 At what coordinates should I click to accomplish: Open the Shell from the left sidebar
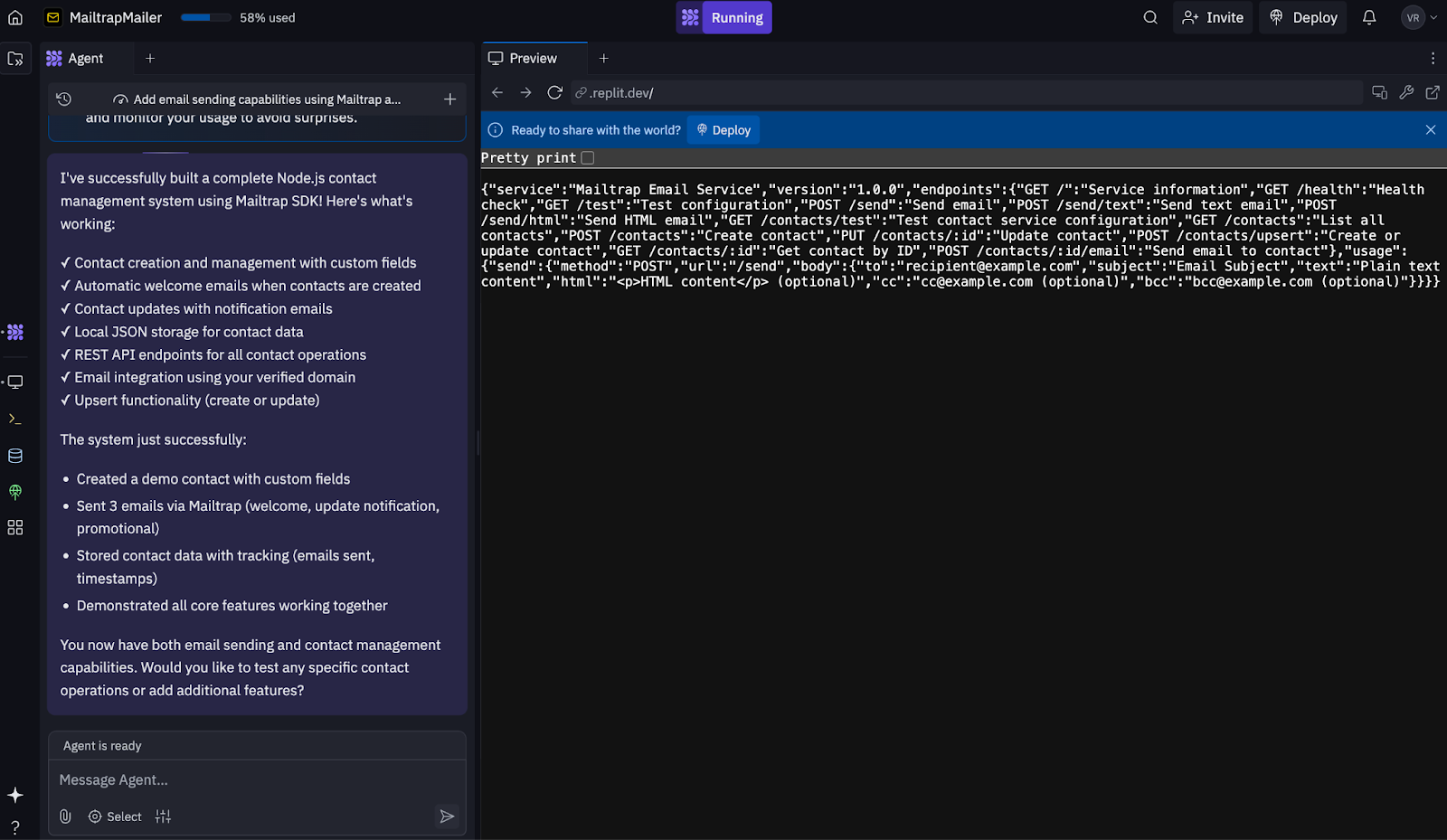click(x=14, y=418)
